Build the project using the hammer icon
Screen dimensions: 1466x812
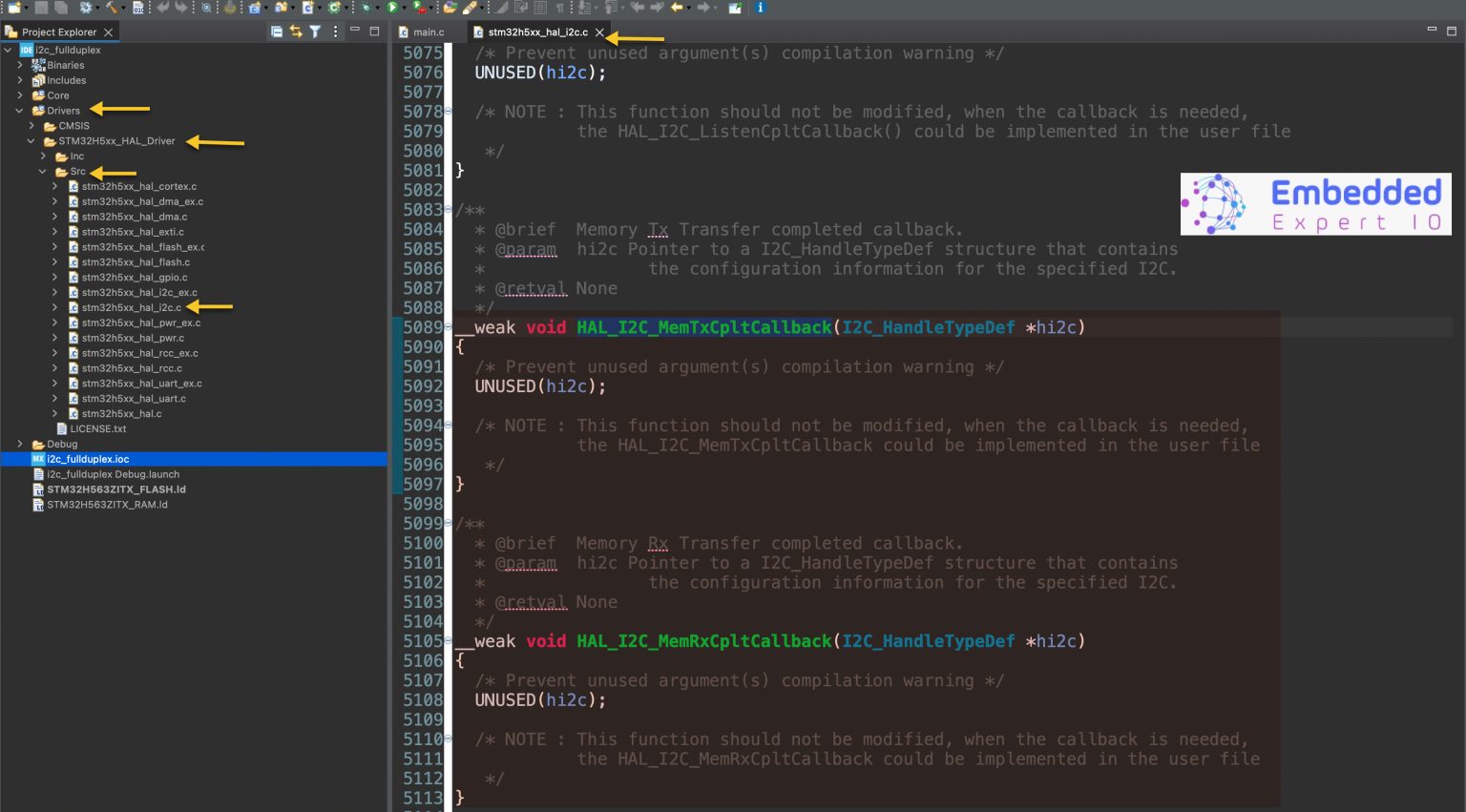coord(112,9)
